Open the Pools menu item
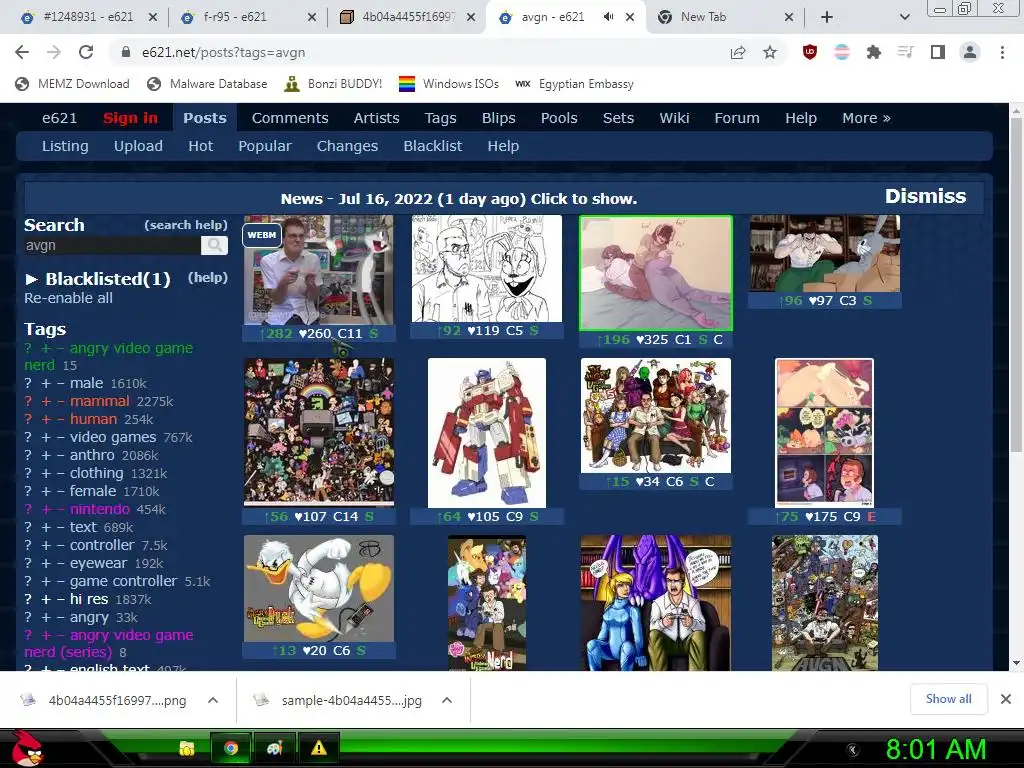The image size is (1024, 768). tap(559, 118)
